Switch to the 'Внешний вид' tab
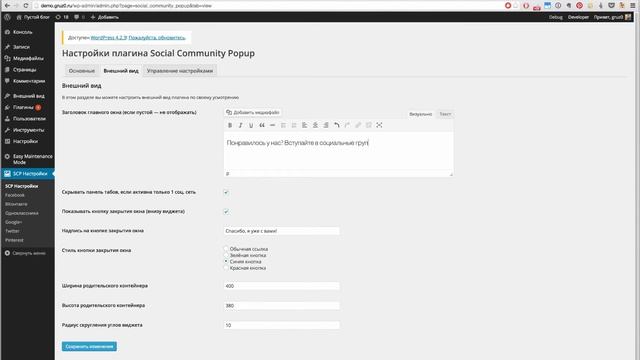Screen dimensions: 640x360 tap(121, 71)
